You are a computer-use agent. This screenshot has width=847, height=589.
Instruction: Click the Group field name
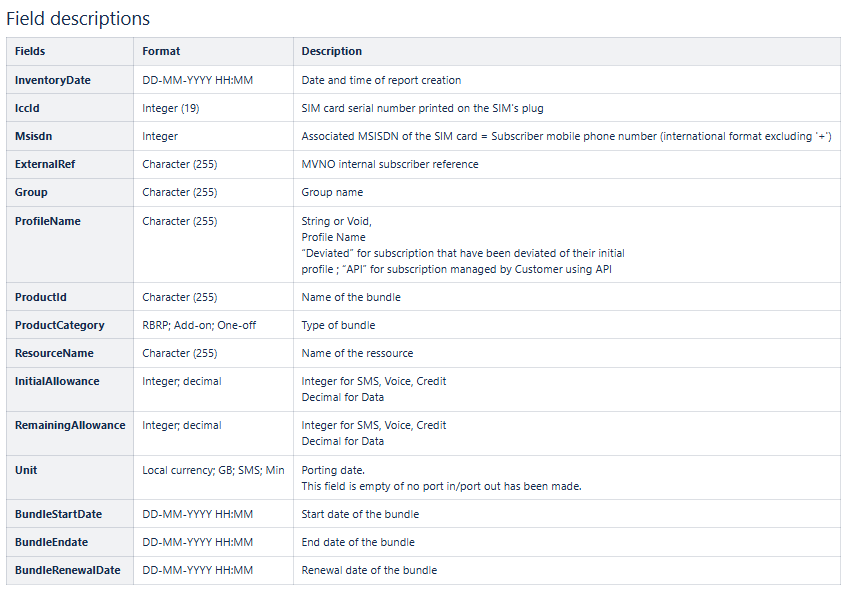pos(31,192)
